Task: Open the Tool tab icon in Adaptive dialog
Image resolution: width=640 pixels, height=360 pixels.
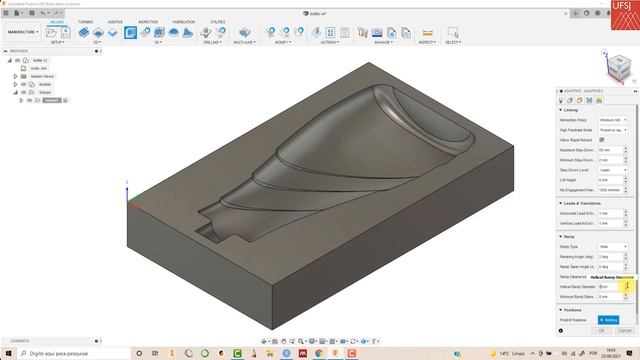Action: click(x=561, y=100)
